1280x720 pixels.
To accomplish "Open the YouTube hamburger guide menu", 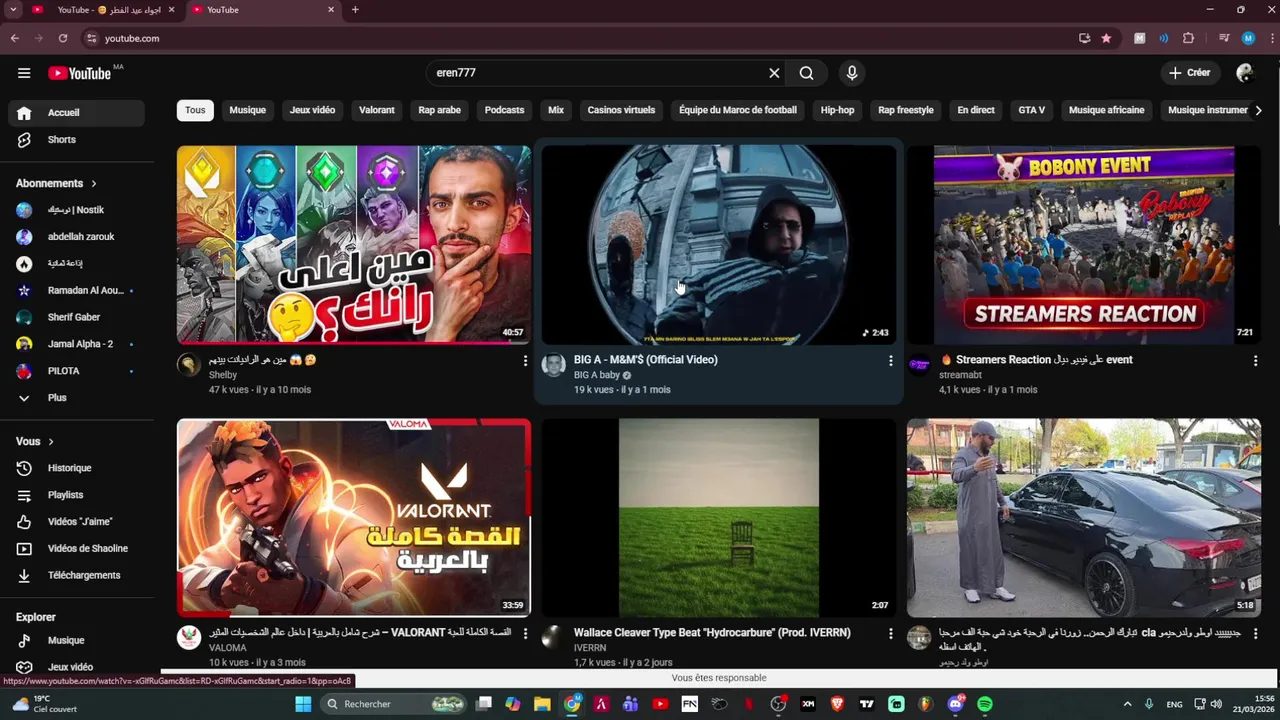I will (24, 73).
